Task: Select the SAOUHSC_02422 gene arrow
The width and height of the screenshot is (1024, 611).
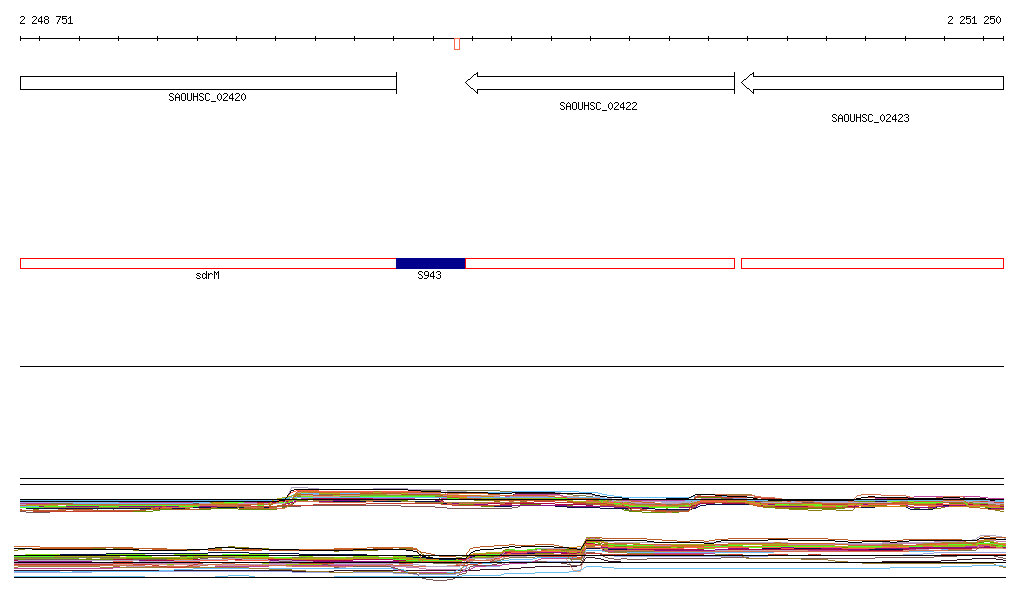Action: 600,83
